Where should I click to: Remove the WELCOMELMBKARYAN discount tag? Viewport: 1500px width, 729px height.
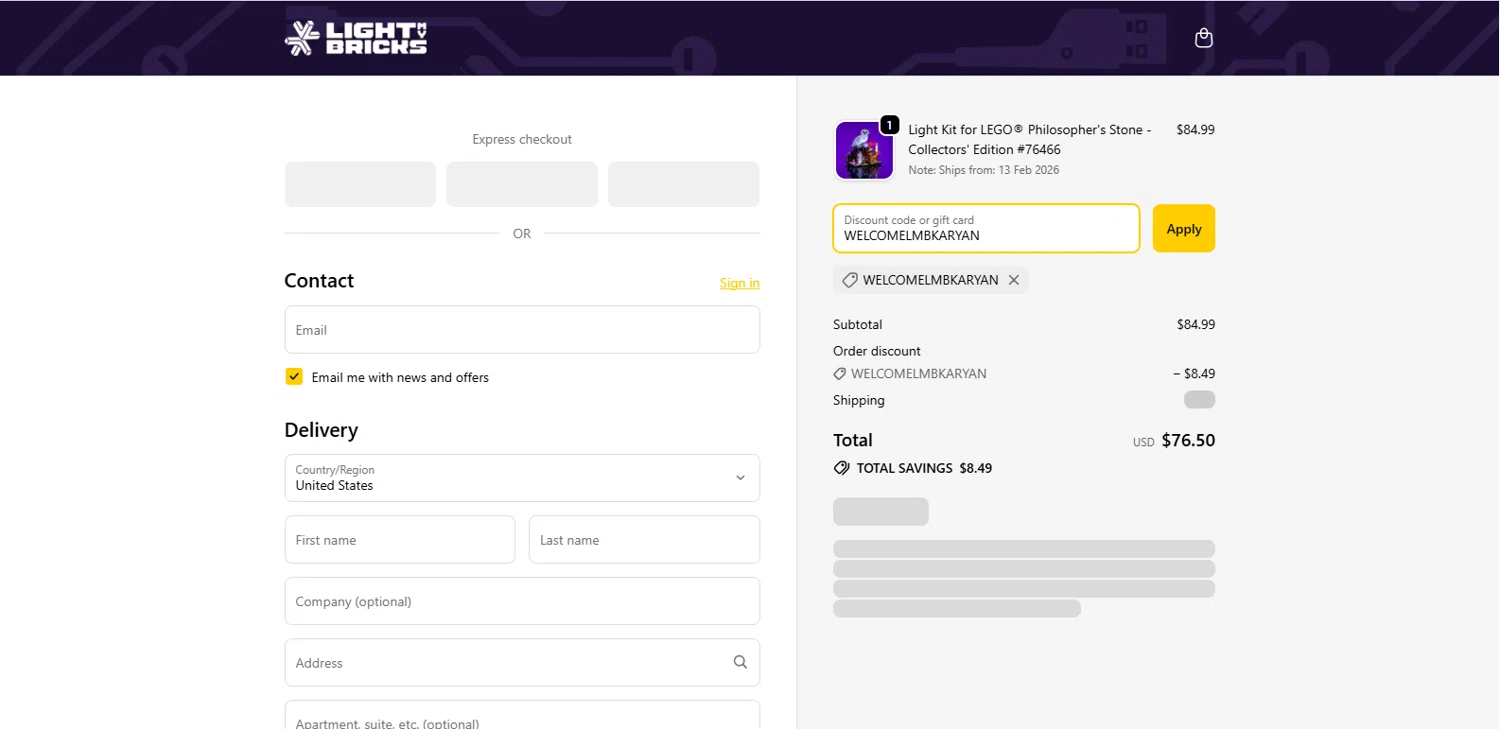point(1014,280)
